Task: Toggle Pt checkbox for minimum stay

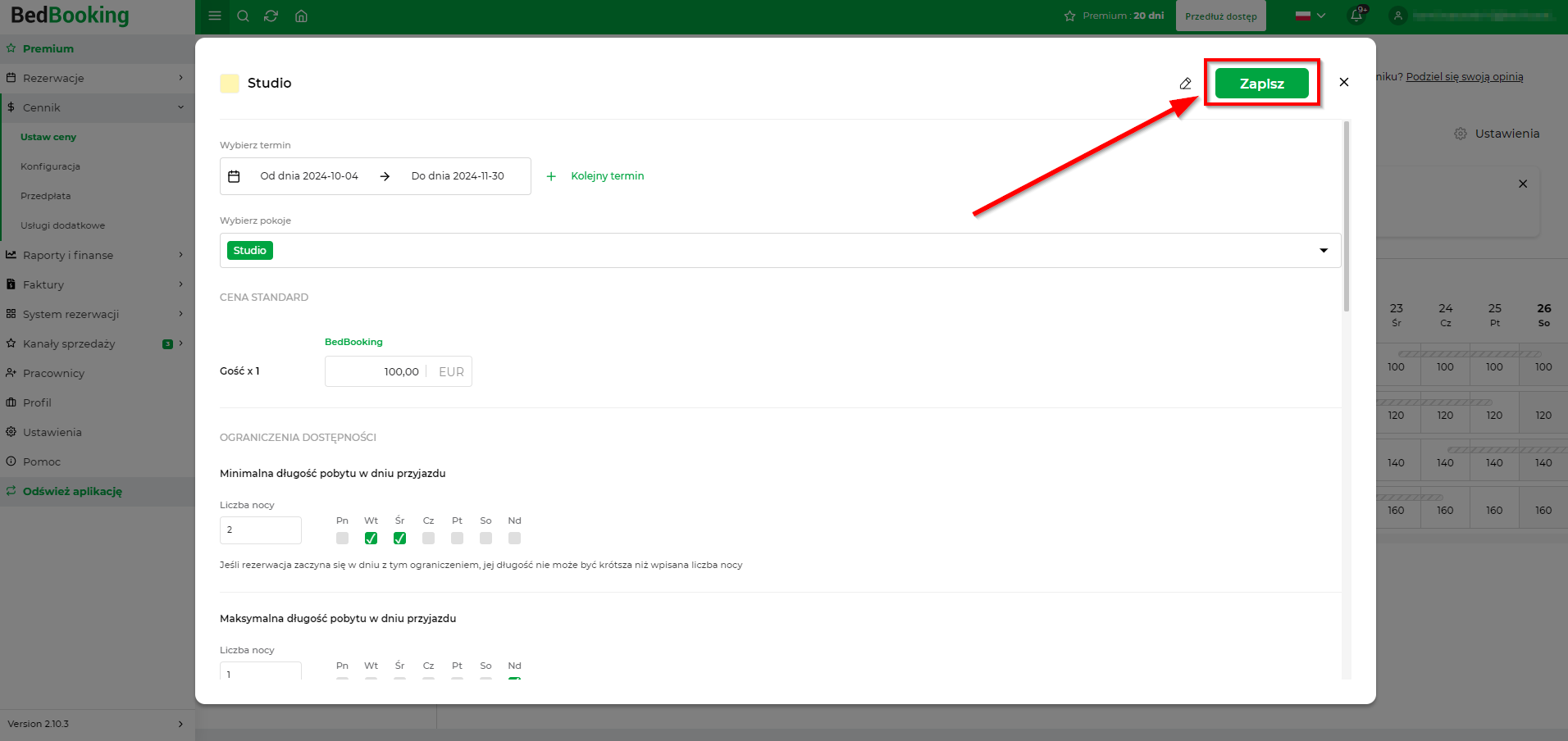Action: [458, 539]
